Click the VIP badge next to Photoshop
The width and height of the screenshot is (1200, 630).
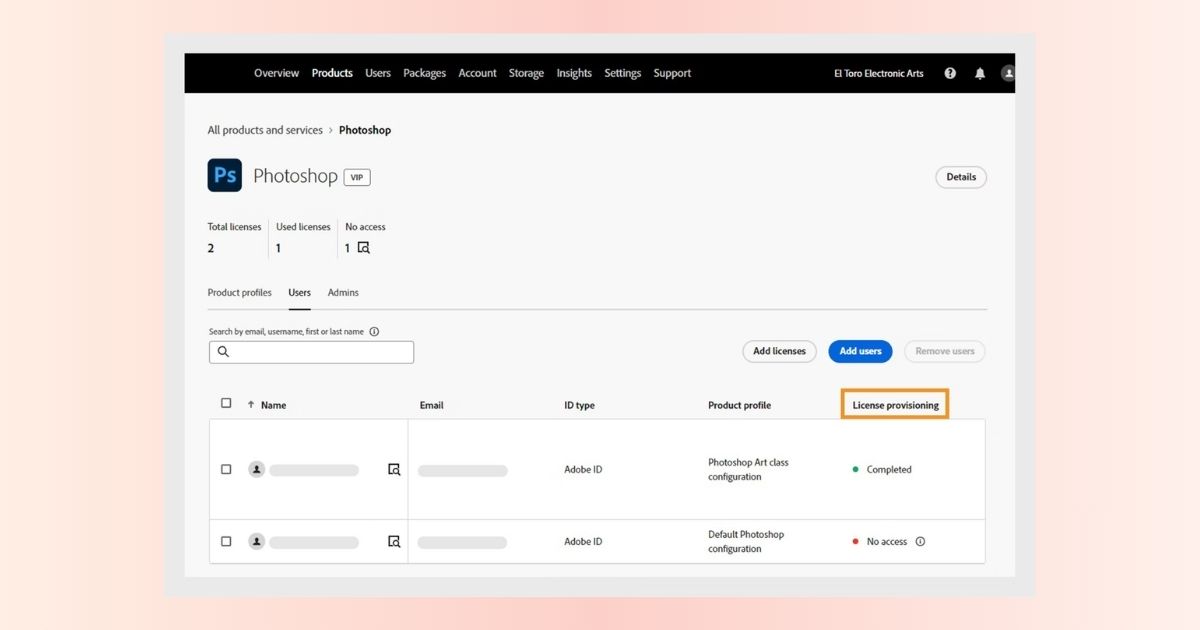tap(357, 177)
